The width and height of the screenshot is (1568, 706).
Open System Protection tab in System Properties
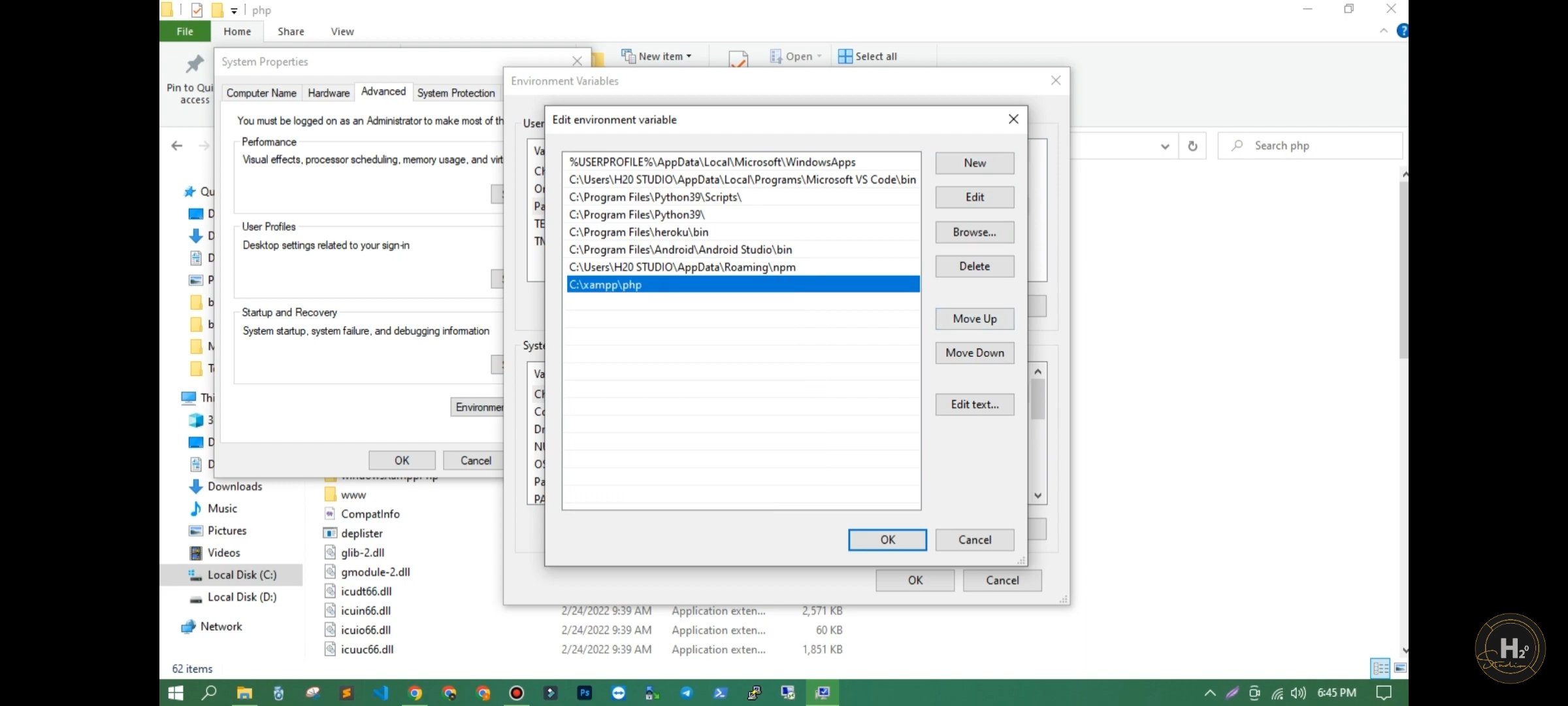tap(456, 93)
